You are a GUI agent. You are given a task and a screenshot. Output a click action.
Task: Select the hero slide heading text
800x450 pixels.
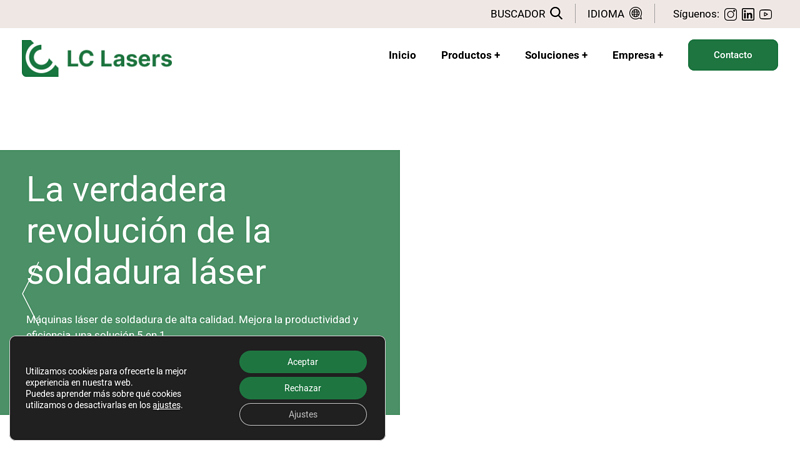(148, 231)
